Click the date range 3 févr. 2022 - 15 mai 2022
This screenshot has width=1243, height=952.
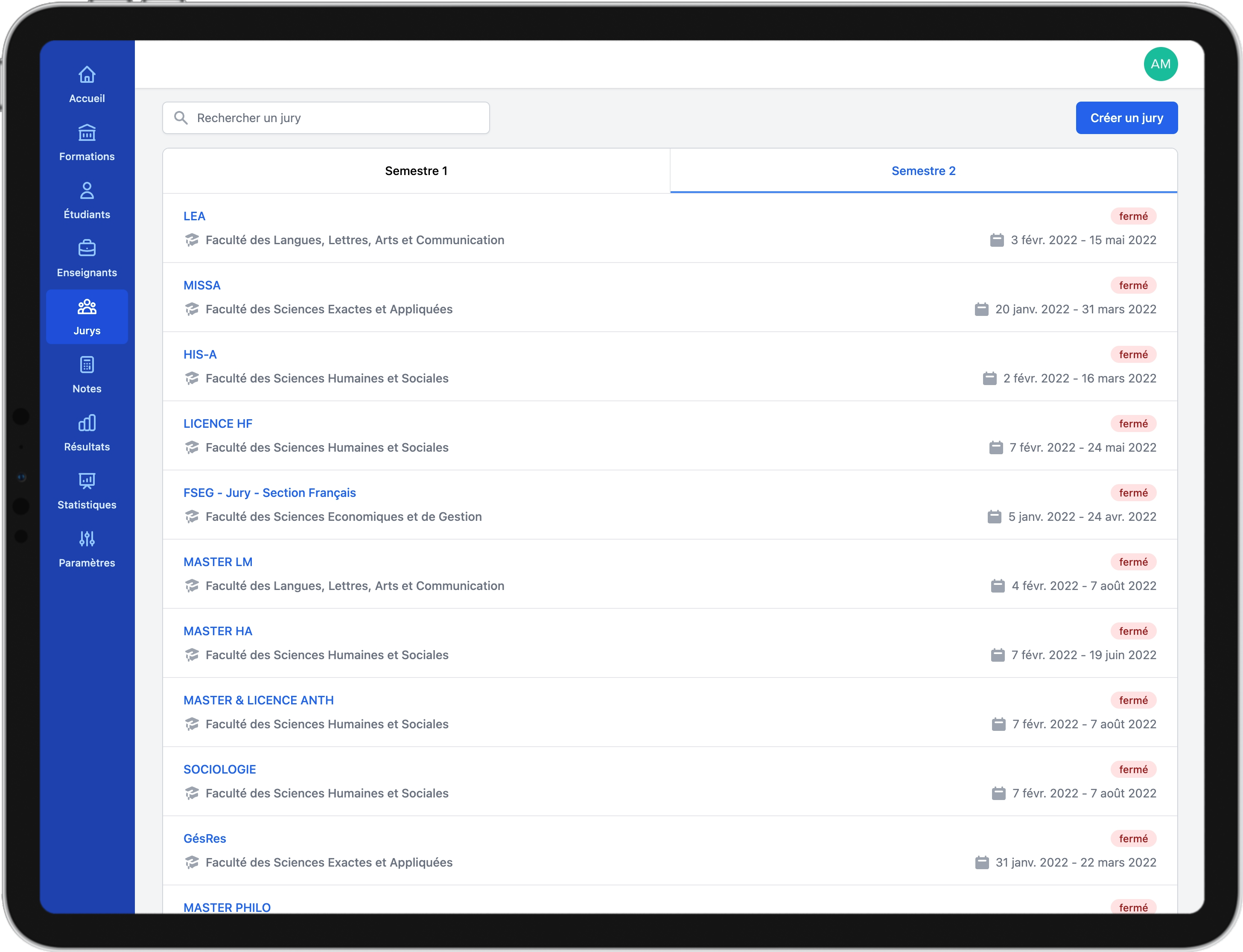pos(1083,240)
